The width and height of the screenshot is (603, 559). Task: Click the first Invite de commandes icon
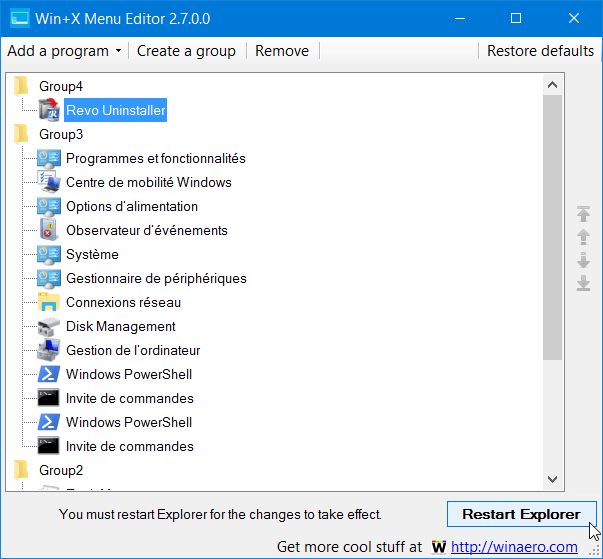pyautogui.click(x=49, y=398)
